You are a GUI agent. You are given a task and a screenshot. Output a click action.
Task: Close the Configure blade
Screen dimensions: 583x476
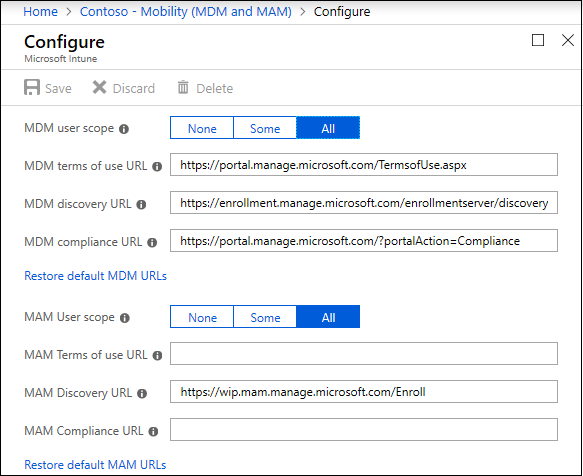[x=568, y=40]
